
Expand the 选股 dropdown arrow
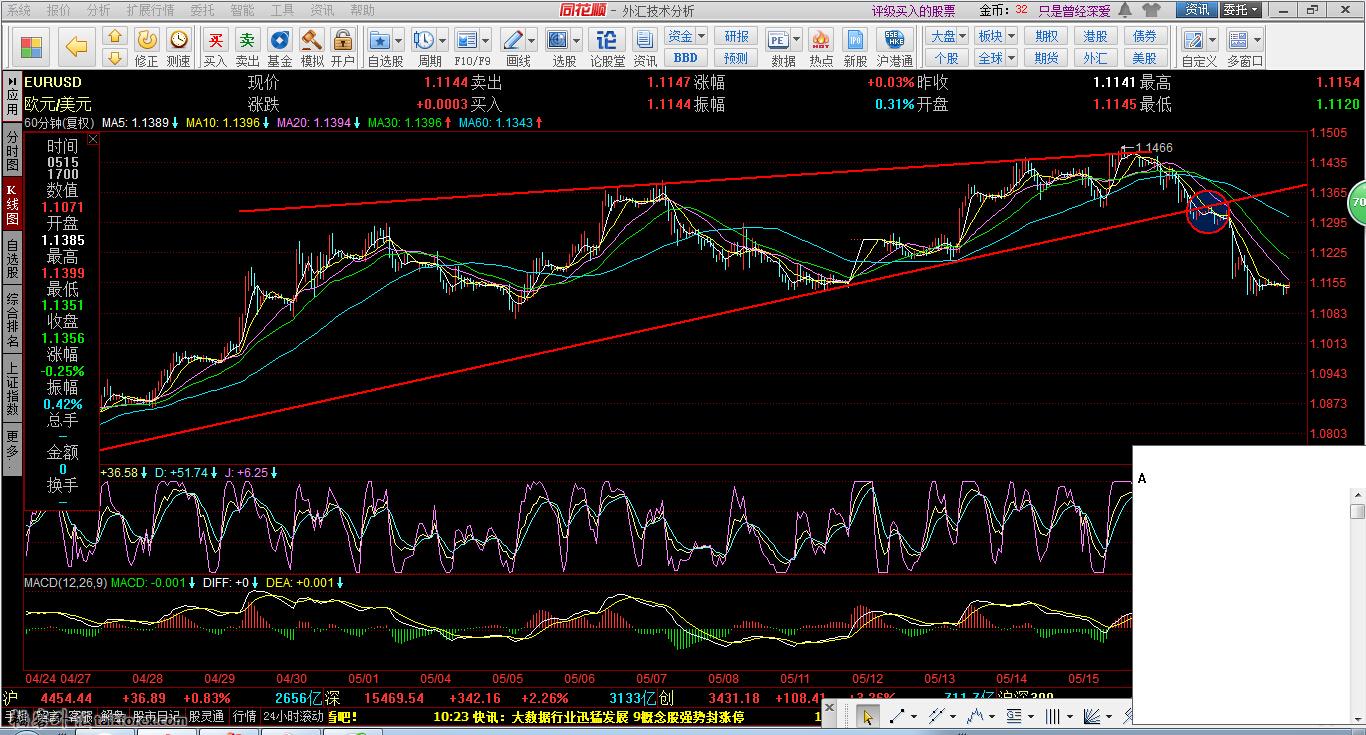(577, 41)
